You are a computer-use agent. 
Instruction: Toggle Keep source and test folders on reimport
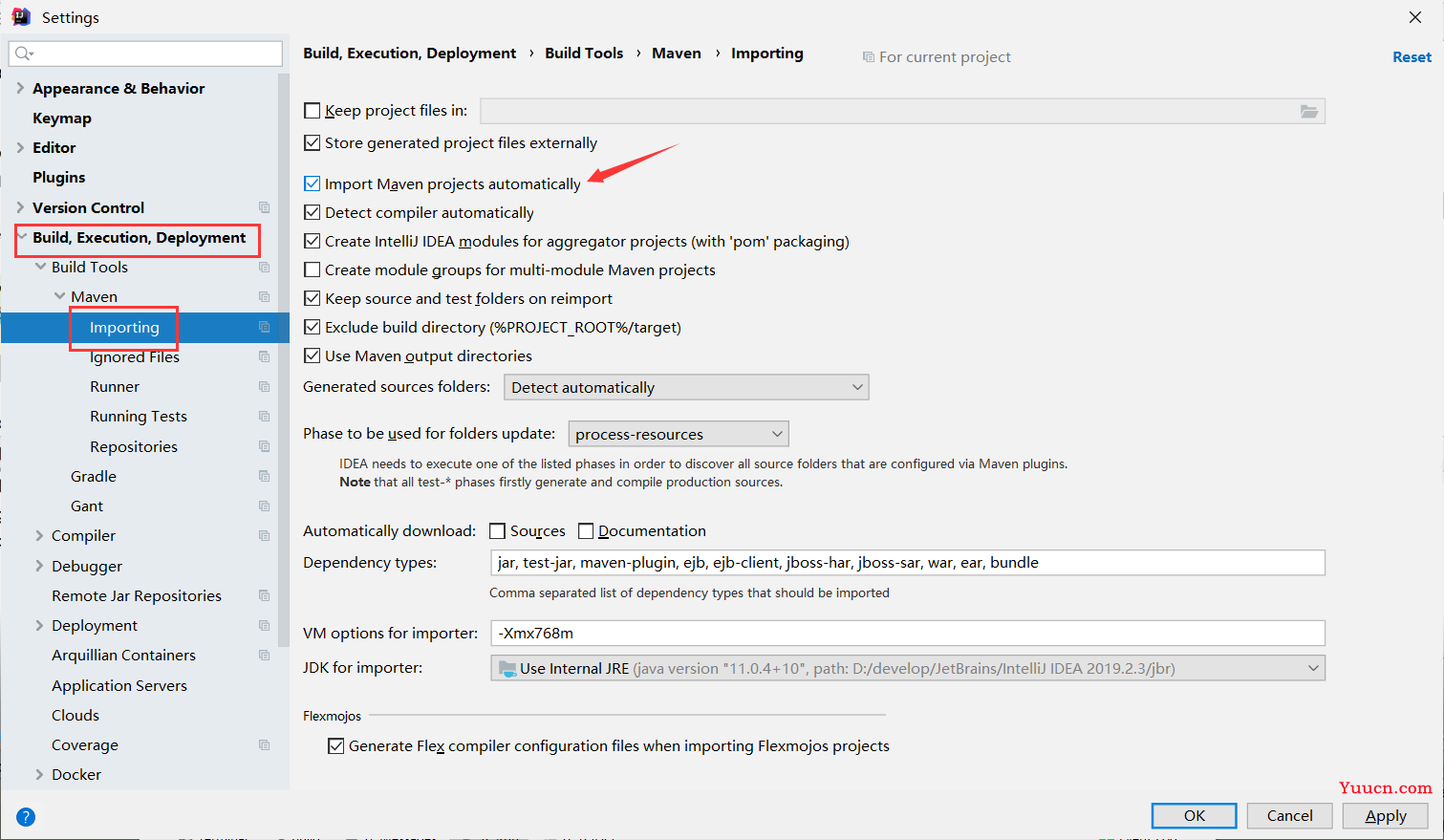(x=313, y=298)
